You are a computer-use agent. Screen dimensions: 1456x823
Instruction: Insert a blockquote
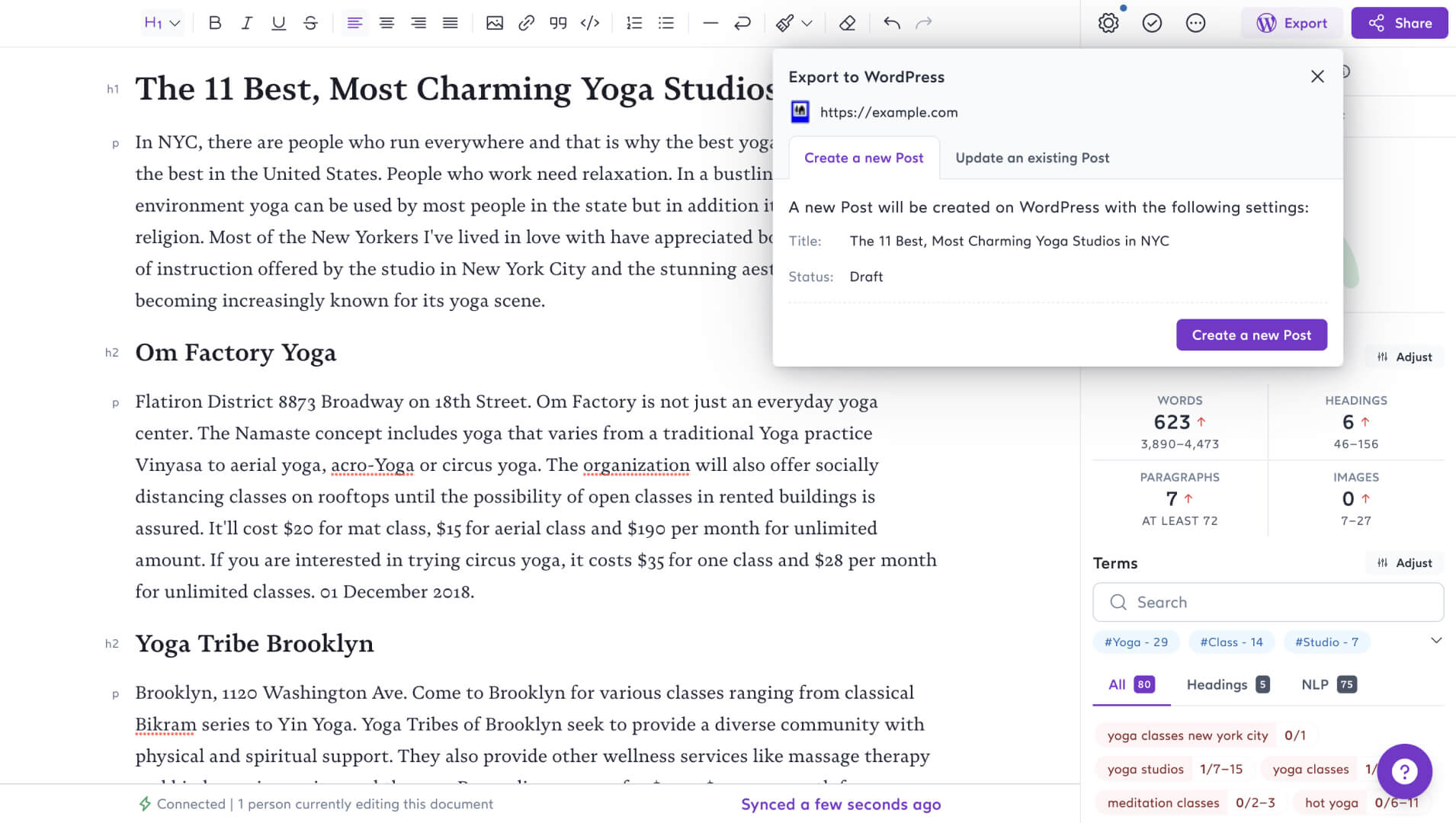point(557,23)
